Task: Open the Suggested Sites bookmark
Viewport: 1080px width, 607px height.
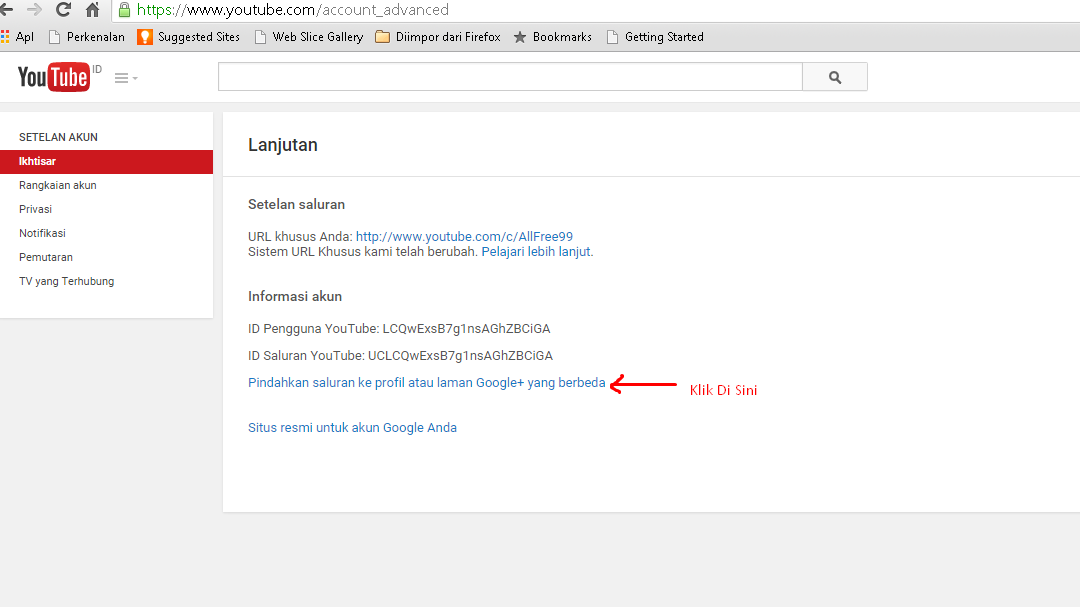Action: click(x=189, y=37)
